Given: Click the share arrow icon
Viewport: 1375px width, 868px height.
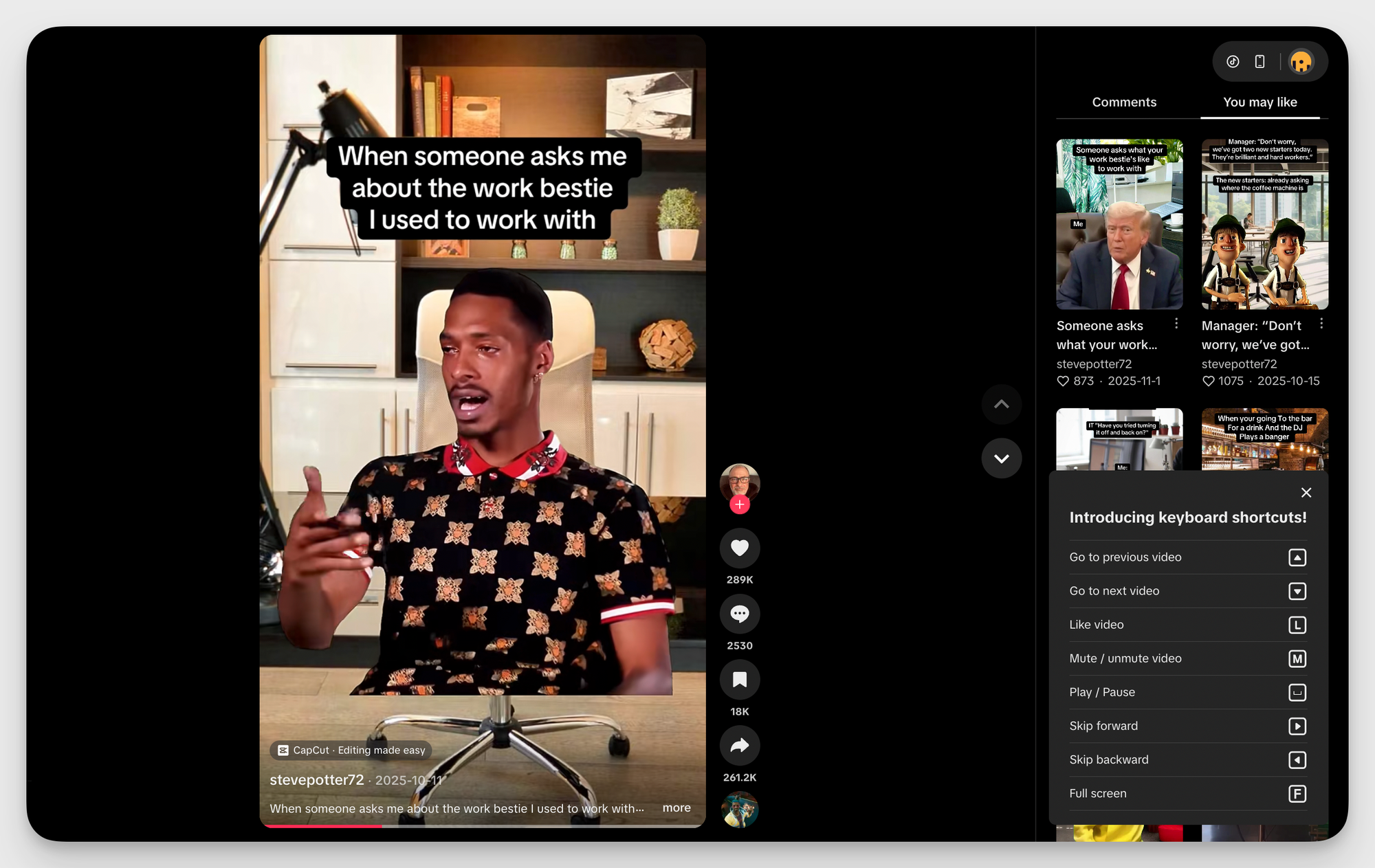Looking at the screenshot, I should pyautogui.click(x=739, y=746).
